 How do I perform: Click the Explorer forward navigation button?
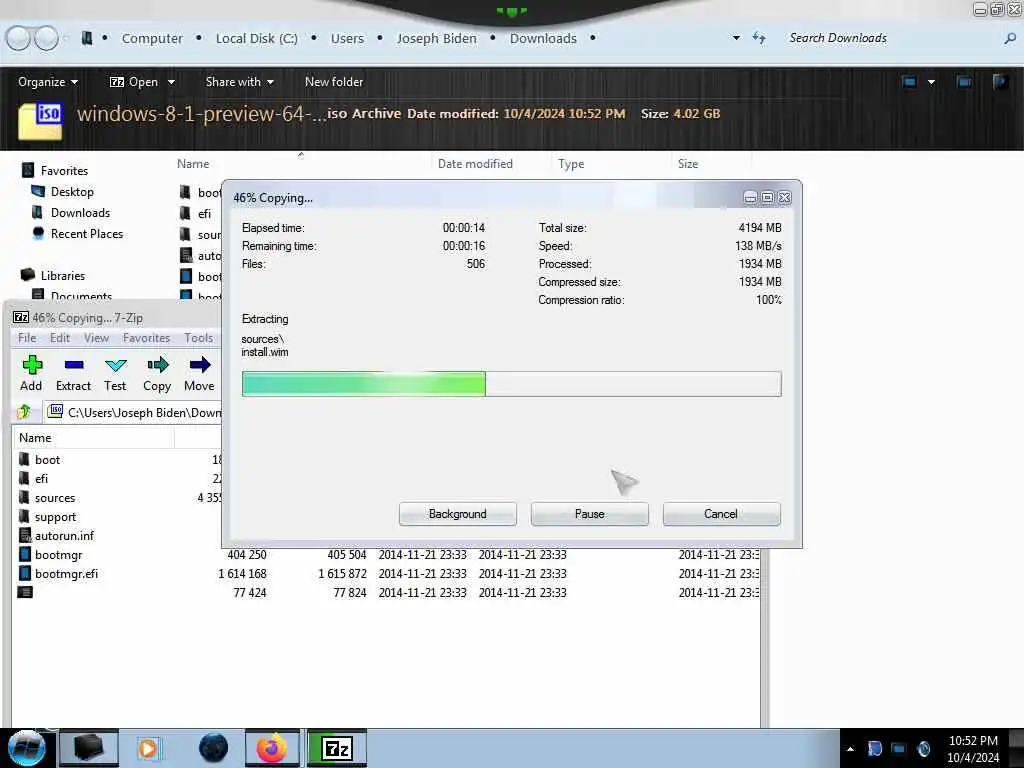click(x=46, y=38)
